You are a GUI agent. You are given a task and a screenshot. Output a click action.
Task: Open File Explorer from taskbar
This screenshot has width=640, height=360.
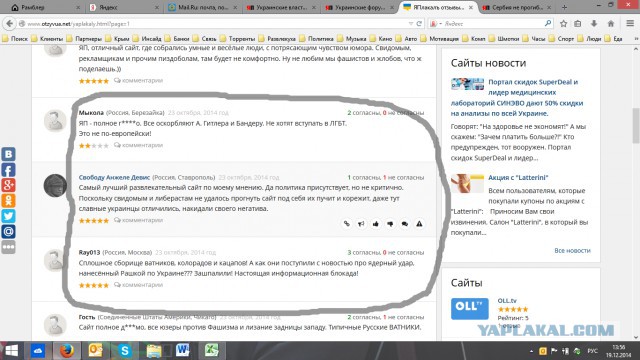click(154, 351)
